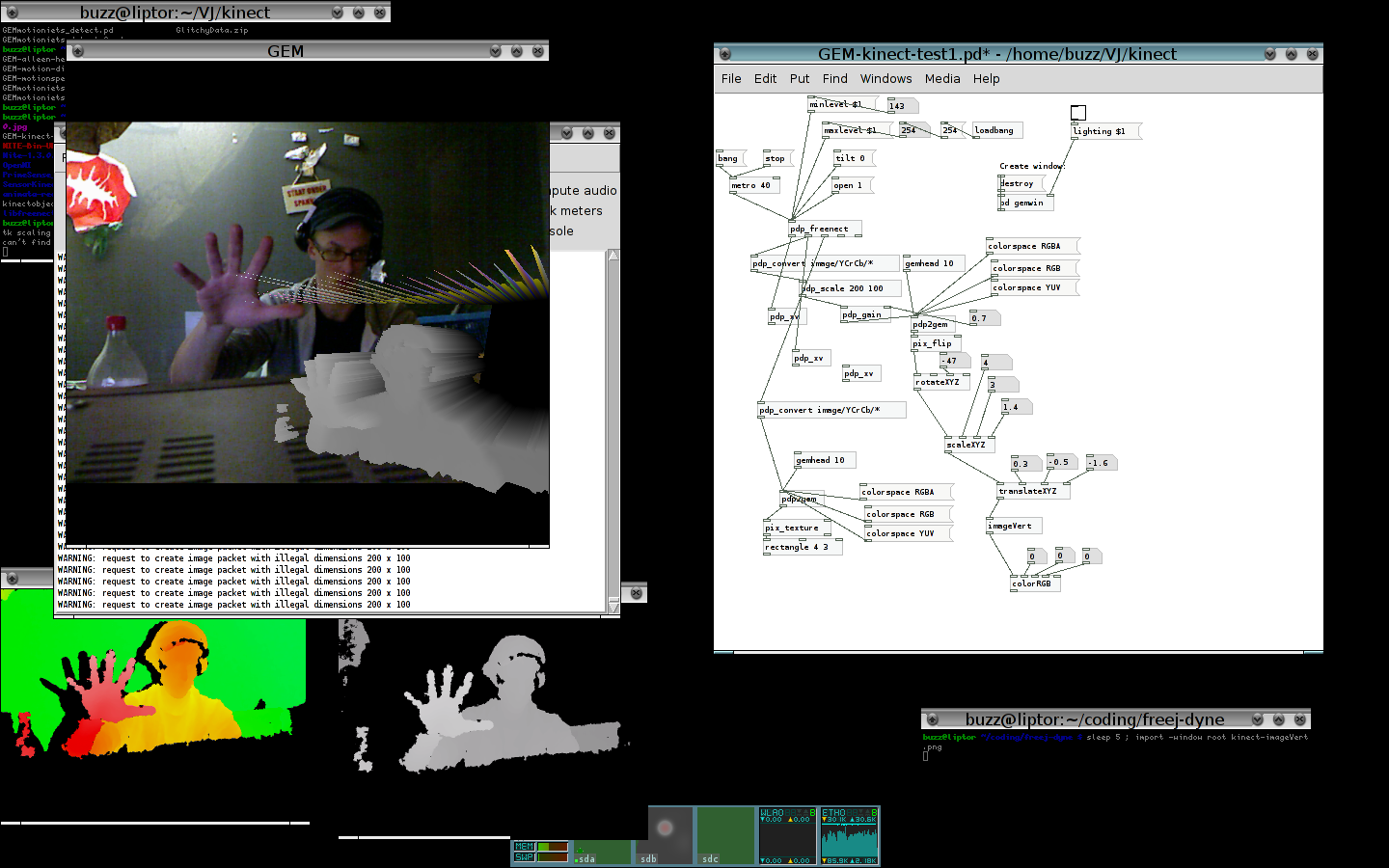The height and width of the screenshot is (868, 1389).
Task: Open window menu icon of freej-dyne terminal
Action: coord(933,719)
